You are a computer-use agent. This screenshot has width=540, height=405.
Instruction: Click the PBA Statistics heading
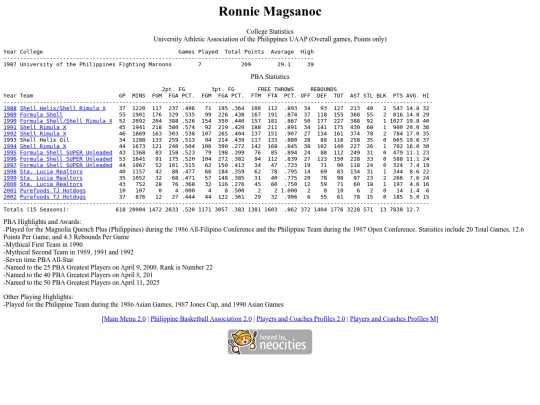(270, 76)
